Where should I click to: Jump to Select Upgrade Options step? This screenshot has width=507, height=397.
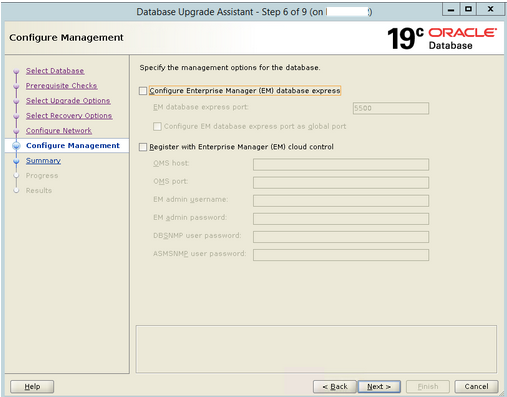click(x=68, y=101)
